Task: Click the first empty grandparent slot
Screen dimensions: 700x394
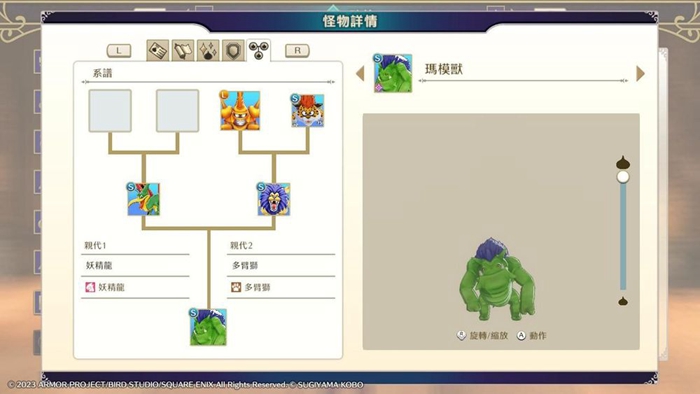Action: tap(110, 111)
